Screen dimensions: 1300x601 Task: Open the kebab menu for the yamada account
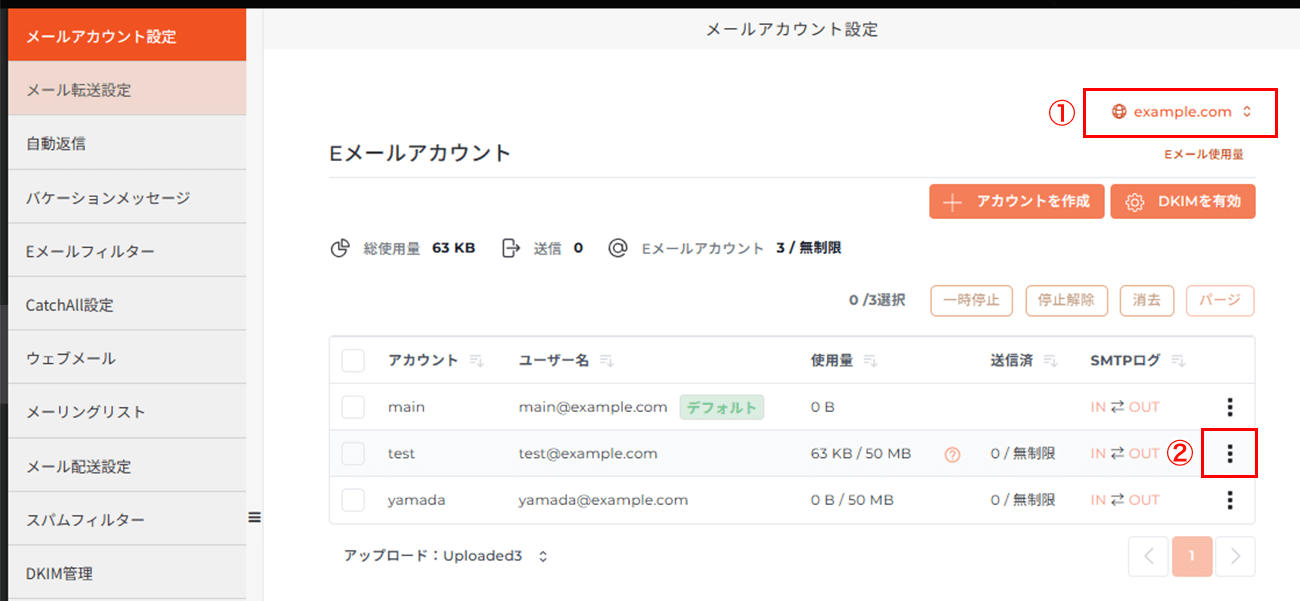coord(1229,500)
